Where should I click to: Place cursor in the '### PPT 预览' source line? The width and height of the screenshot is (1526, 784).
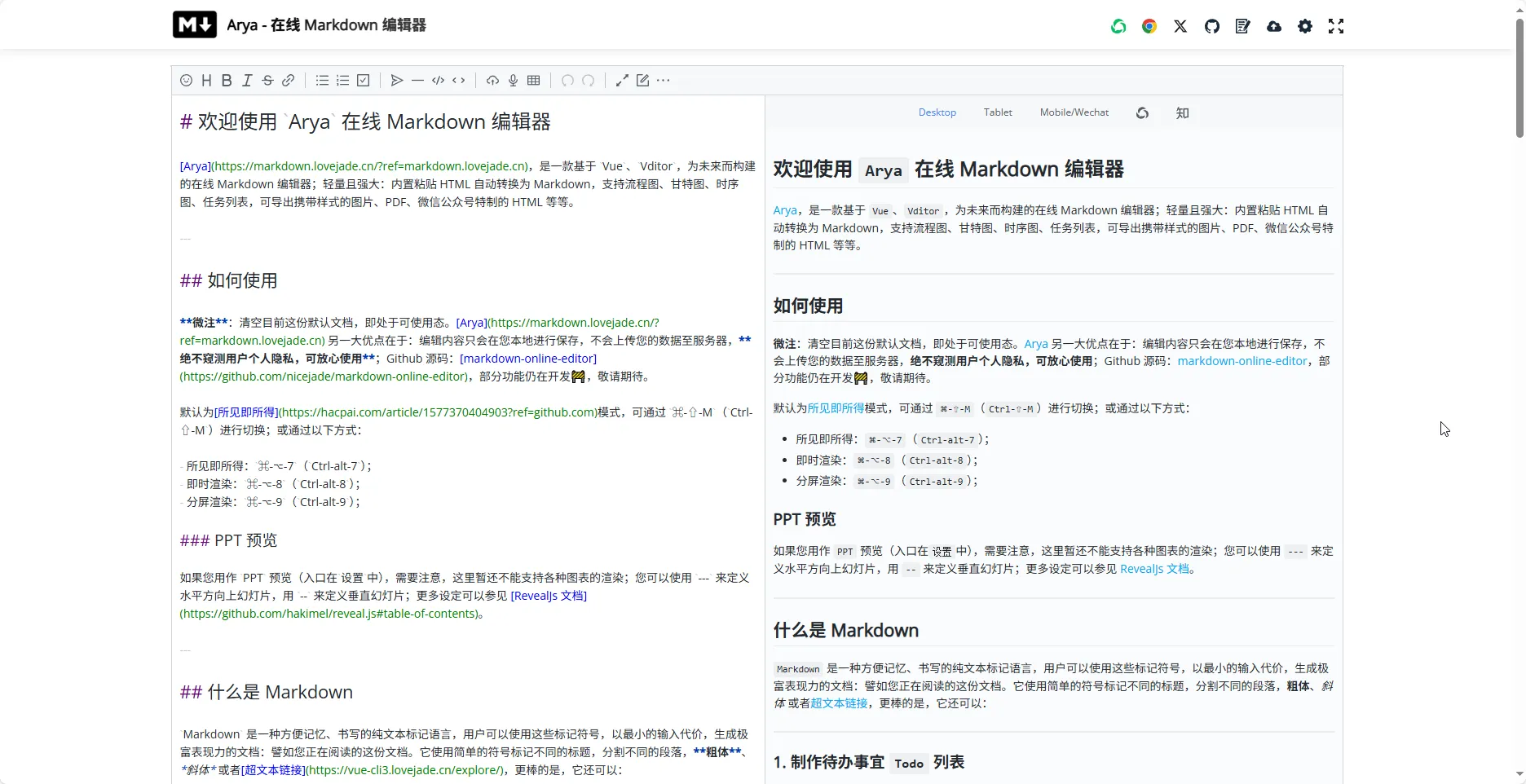tap(229, 541)
